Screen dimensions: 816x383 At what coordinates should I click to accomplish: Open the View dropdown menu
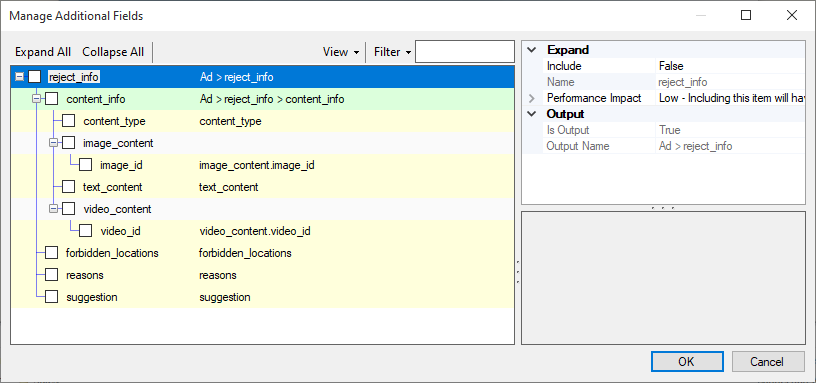341,52
